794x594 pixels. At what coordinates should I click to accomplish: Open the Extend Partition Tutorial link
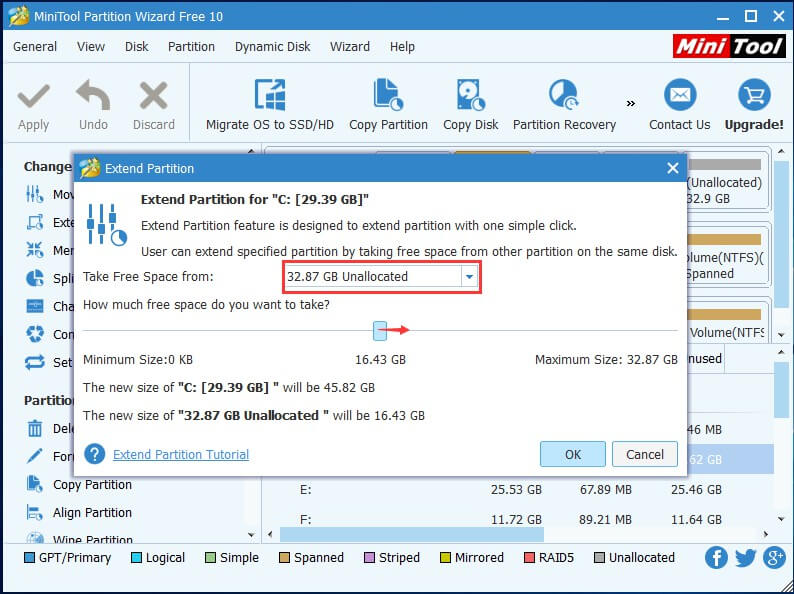click(x=181, y=454)
